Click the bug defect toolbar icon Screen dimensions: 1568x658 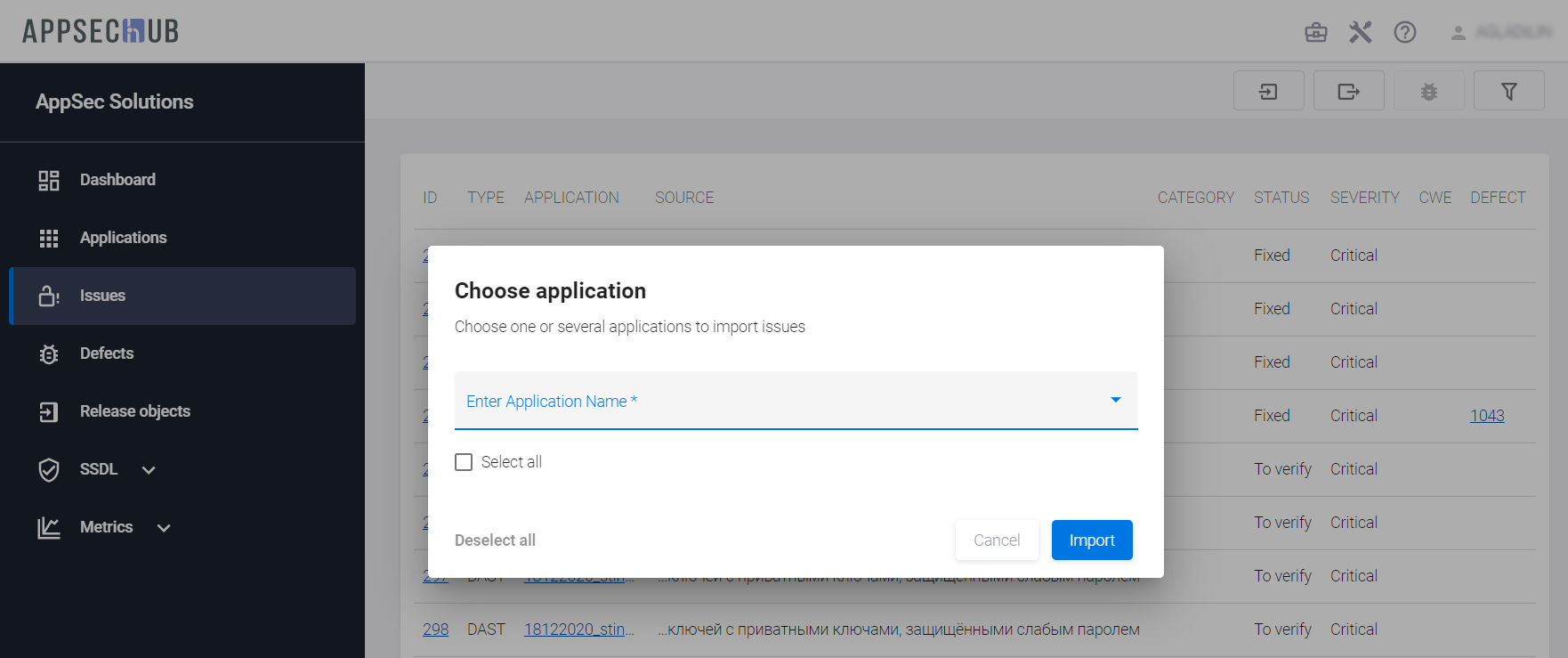click(x=1428, y=91)
